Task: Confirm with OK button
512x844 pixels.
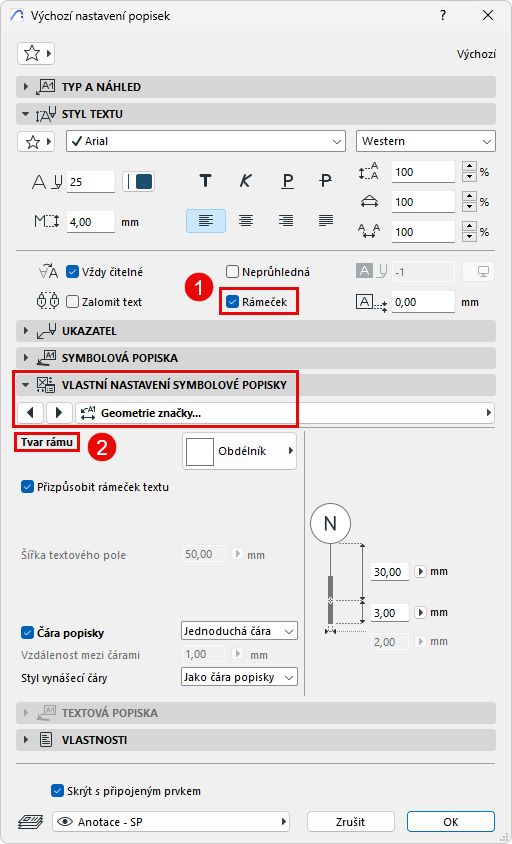Action: coord(451,822)
